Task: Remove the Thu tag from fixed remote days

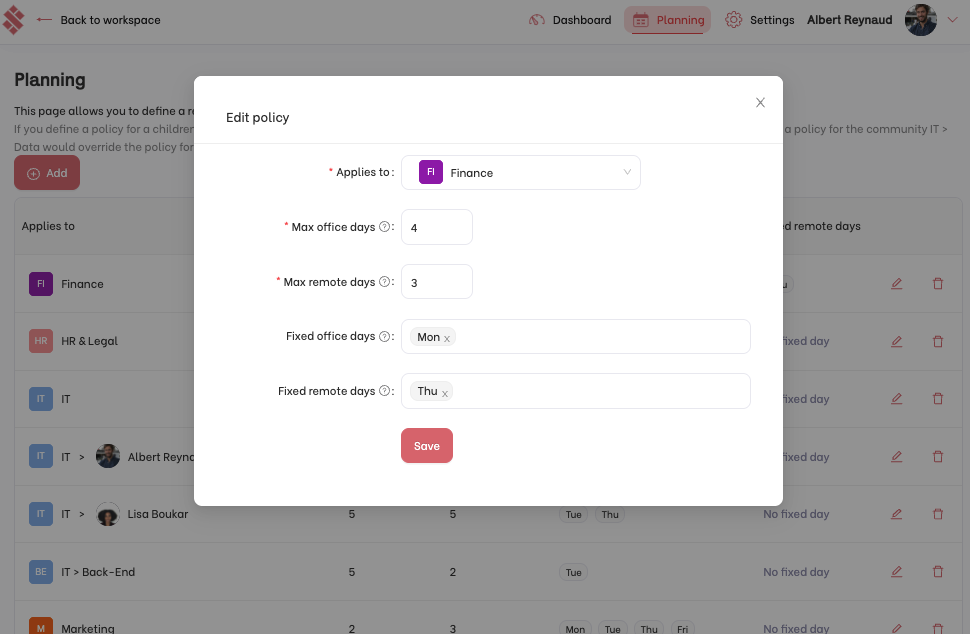Action: 445,393
